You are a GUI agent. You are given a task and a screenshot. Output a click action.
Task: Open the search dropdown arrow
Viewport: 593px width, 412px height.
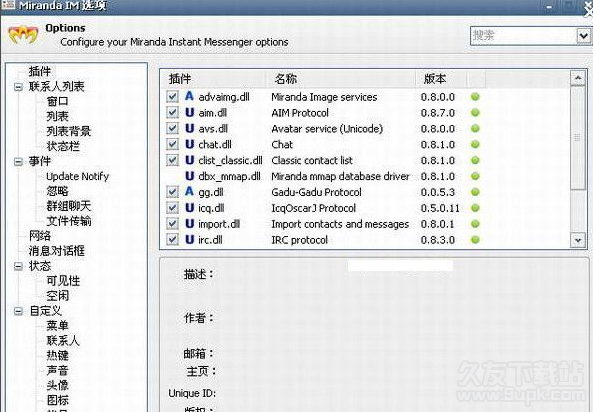584,36
